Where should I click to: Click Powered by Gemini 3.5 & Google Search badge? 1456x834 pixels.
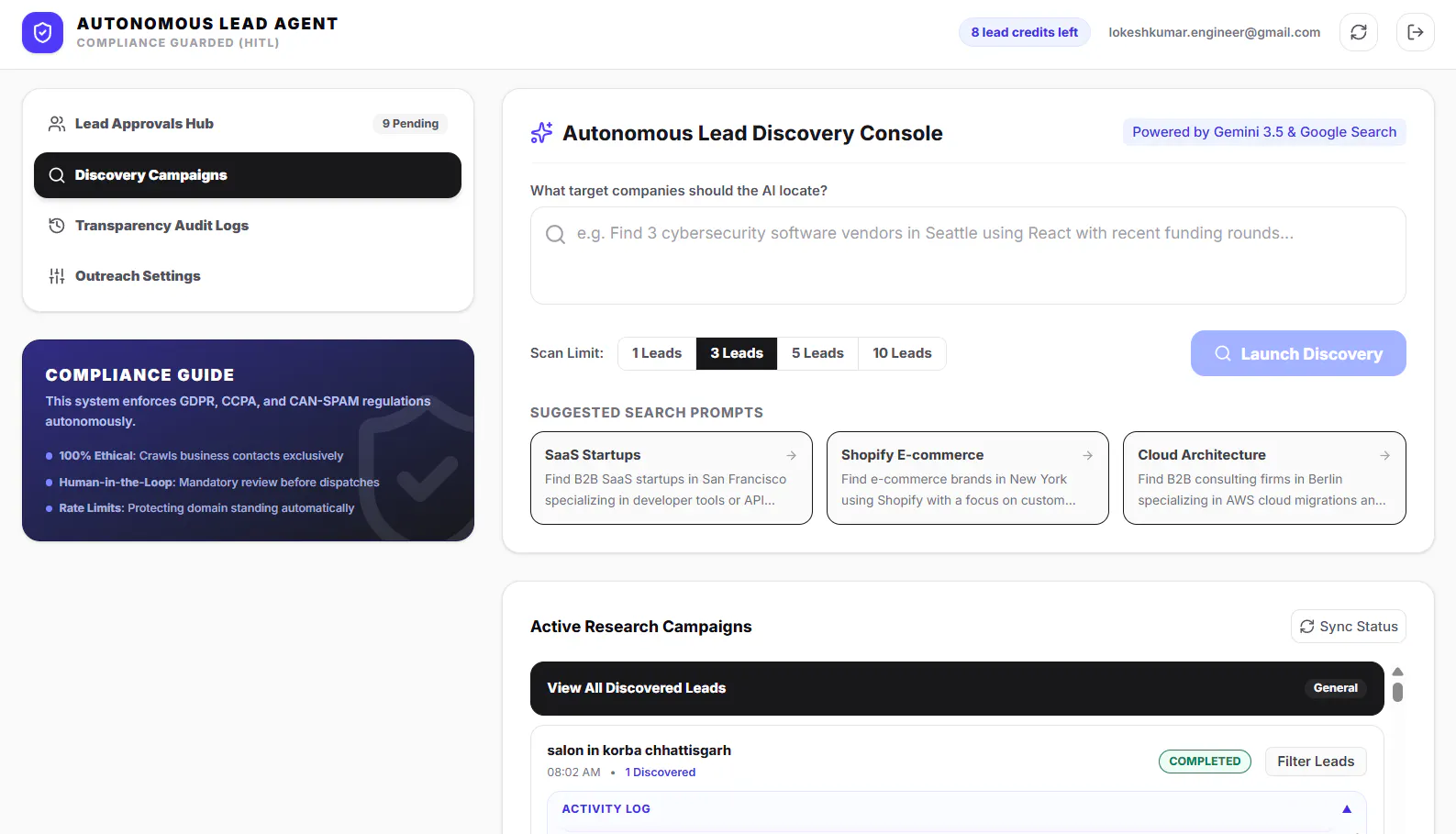pos(1264,132)
